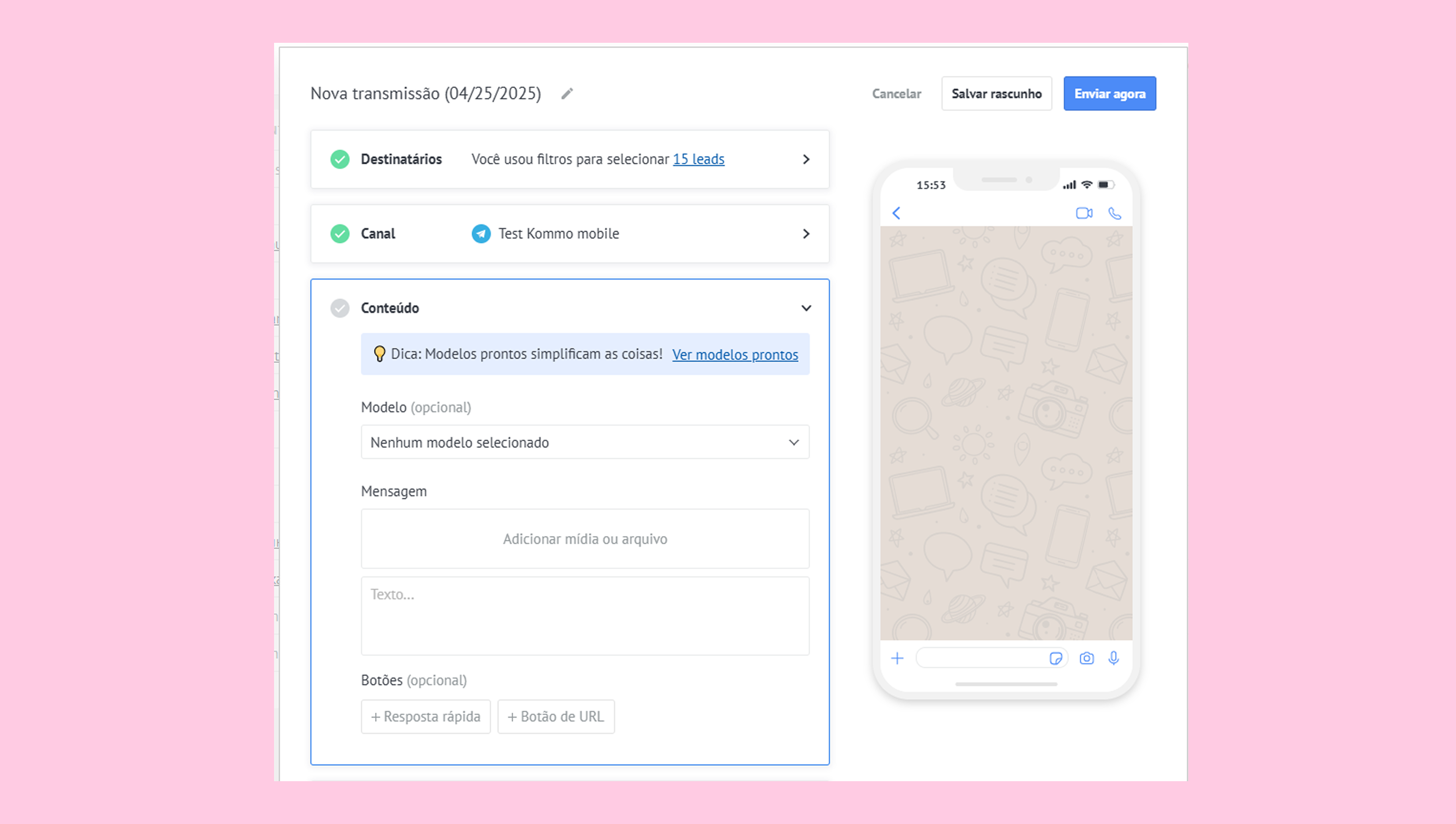The image size is (1456, 824).
Task: Click the Destinatários section label
Action: pyautogui.click(x=401, y=159)
